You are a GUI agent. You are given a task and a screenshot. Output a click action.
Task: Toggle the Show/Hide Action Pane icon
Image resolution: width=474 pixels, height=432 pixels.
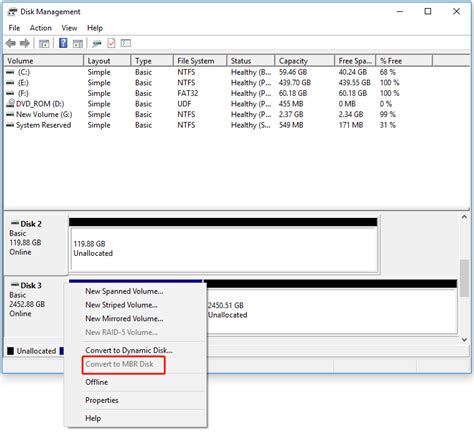pyautogui.click(x=78, y=43)
